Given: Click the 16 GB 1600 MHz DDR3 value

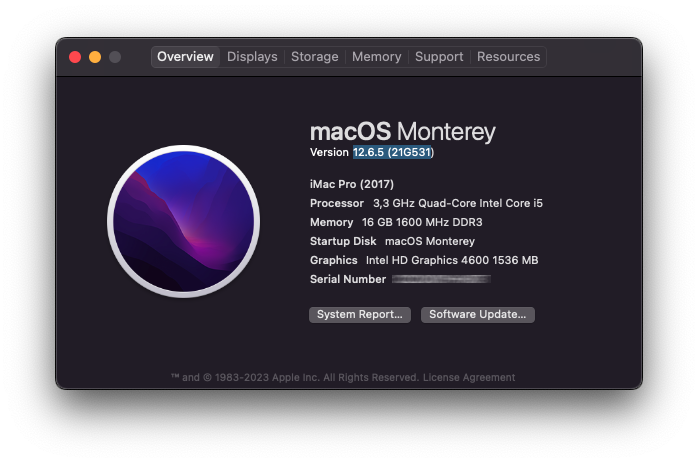Looking at the screenshot, I should [x=422, y=222].
